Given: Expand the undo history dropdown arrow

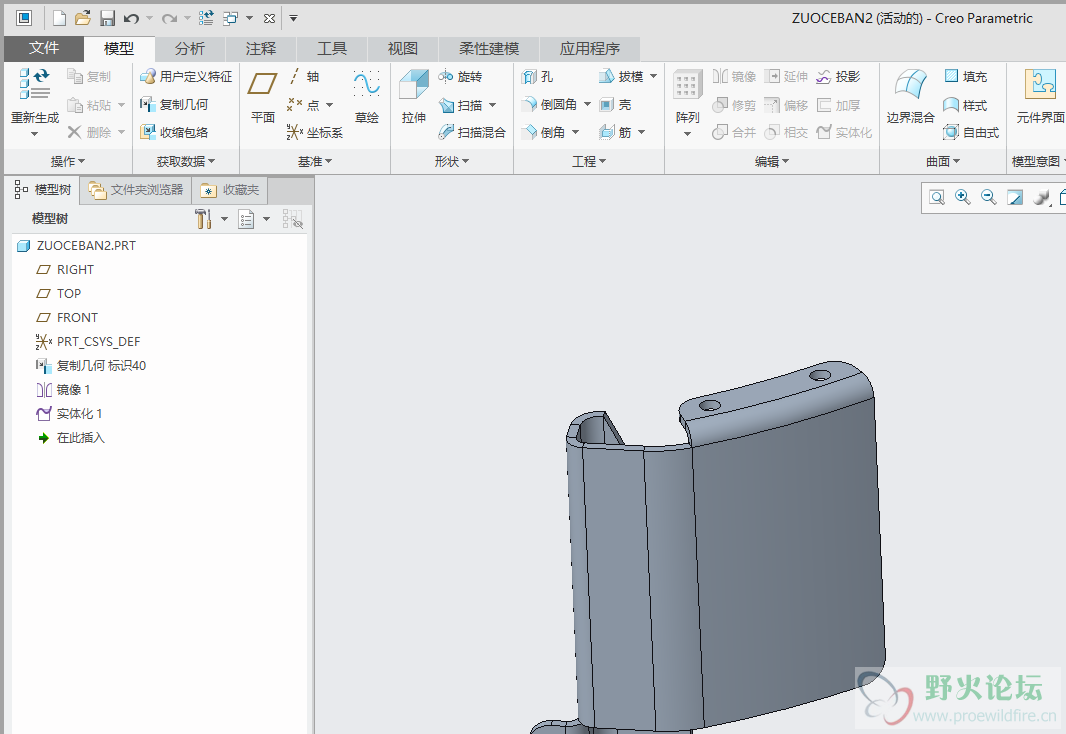Looking at the screenshot, I should (x=149, y=18).
